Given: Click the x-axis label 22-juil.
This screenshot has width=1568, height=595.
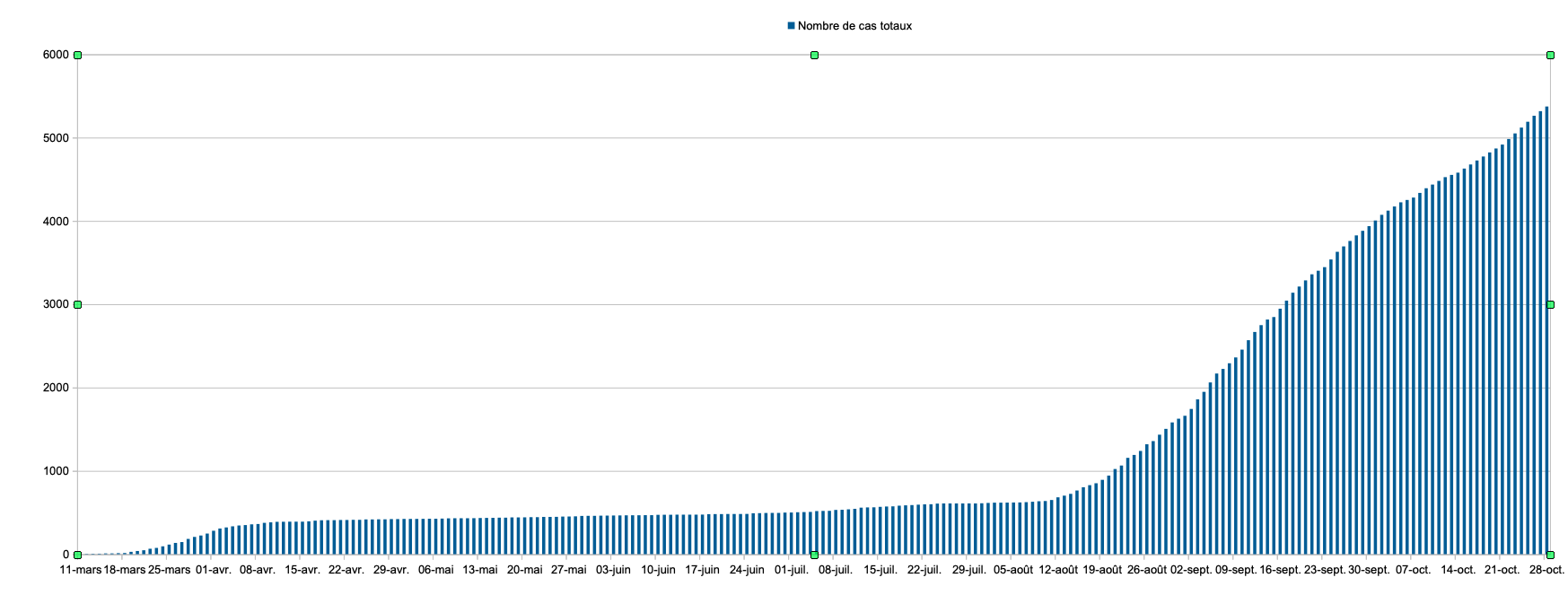Looking at the screenshot, I should tap(924, 570).
